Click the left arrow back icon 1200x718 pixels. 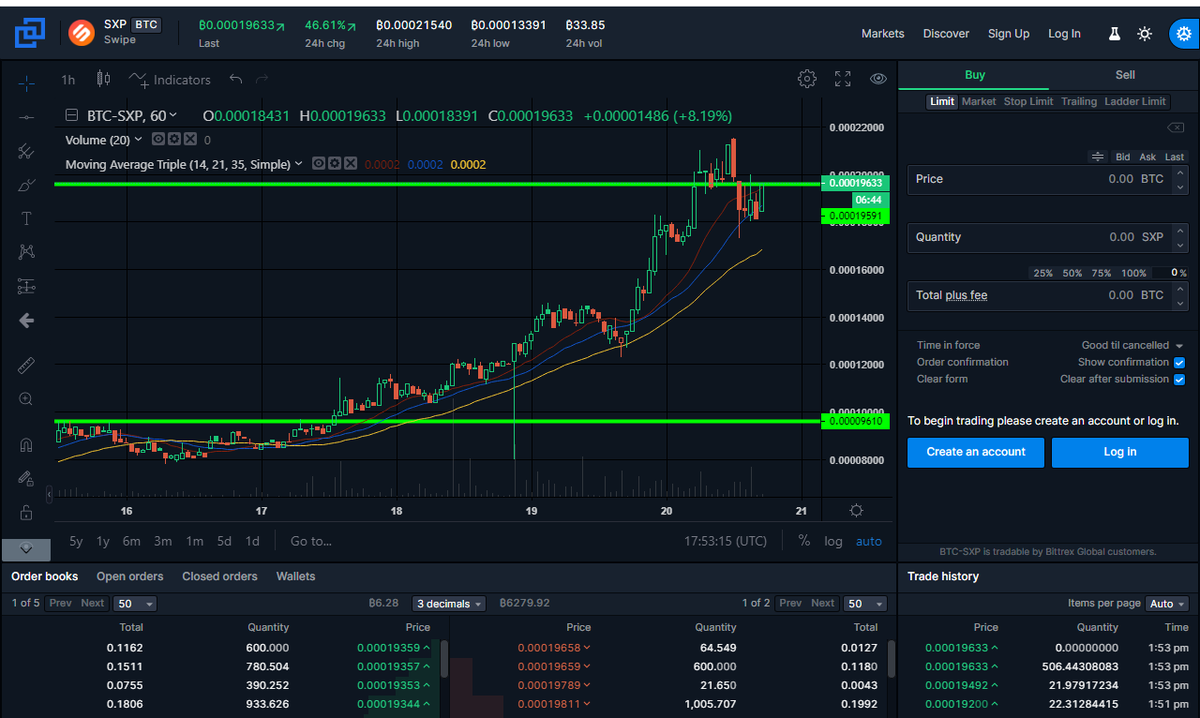[x=27, y=320]
